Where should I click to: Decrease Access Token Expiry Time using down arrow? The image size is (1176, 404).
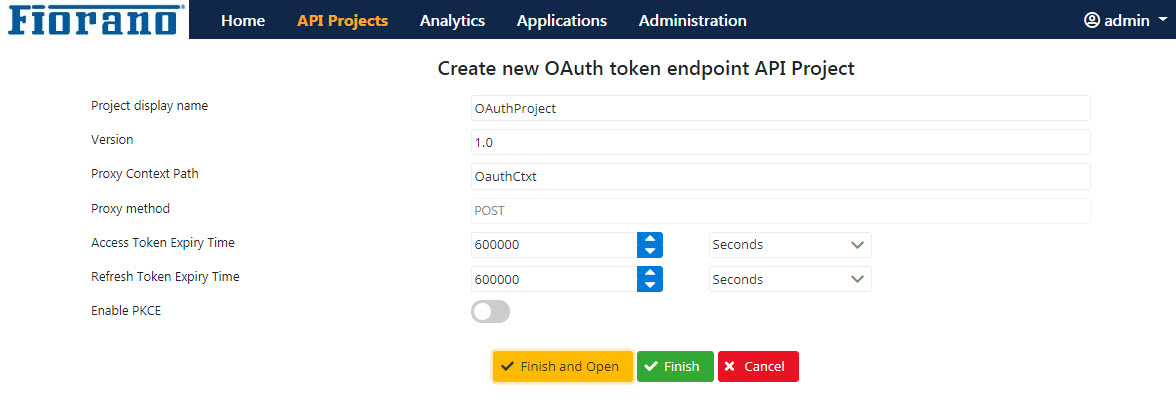click(x=650, y=251)
